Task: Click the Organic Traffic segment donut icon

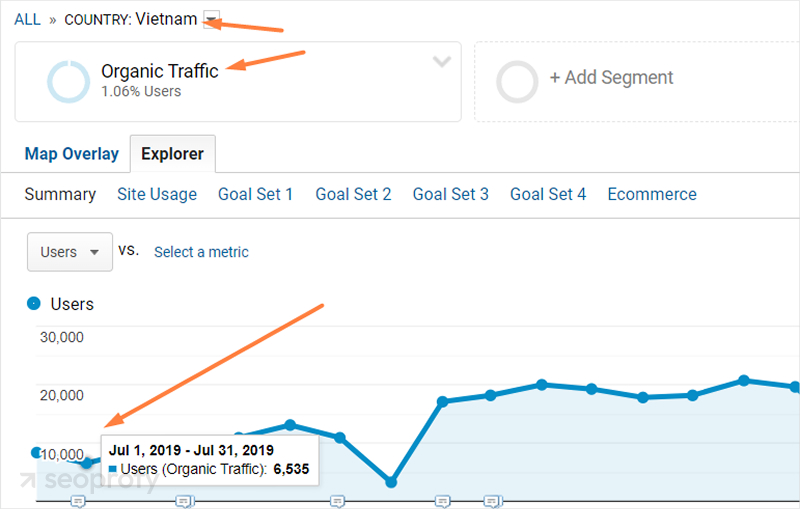Action: [69, 82]
